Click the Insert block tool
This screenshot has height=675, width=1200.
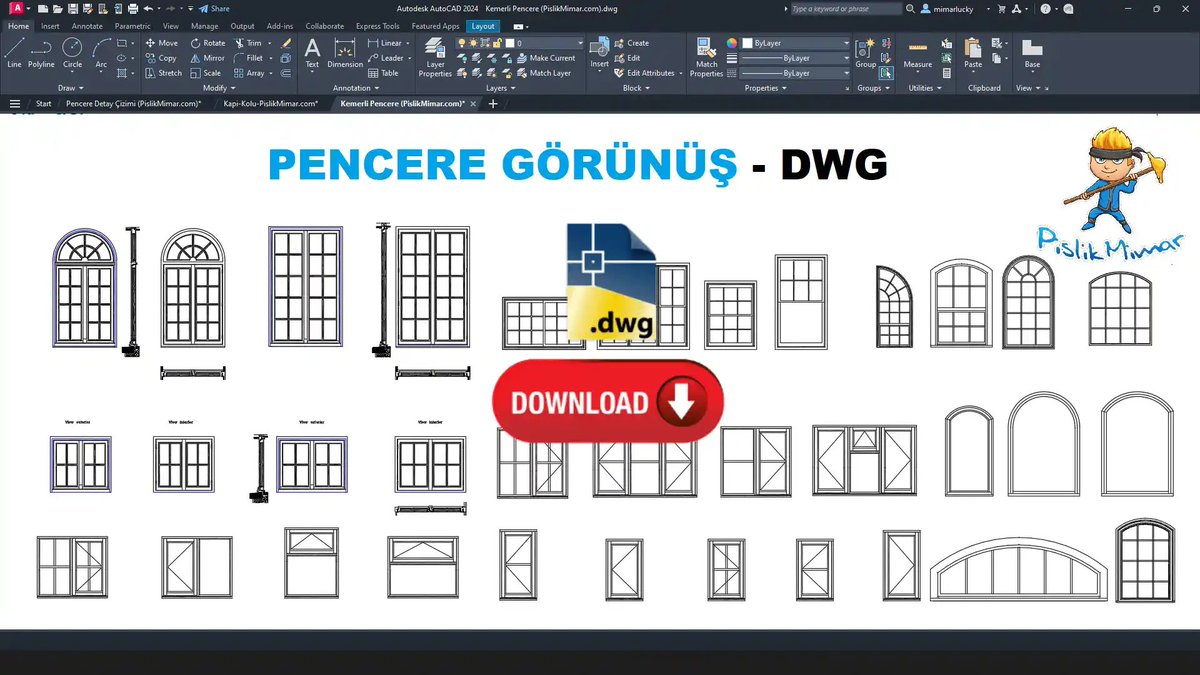point(599,53)
